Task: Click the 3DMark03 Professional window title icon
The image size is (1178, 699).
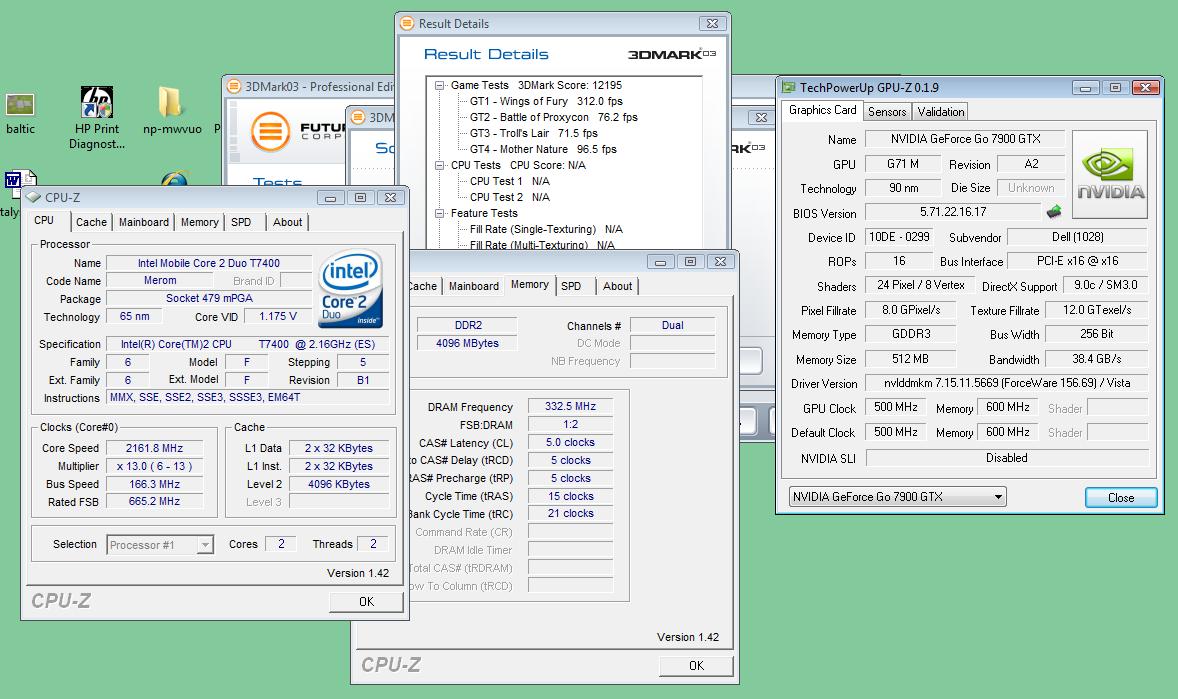Action: point(234,86)
